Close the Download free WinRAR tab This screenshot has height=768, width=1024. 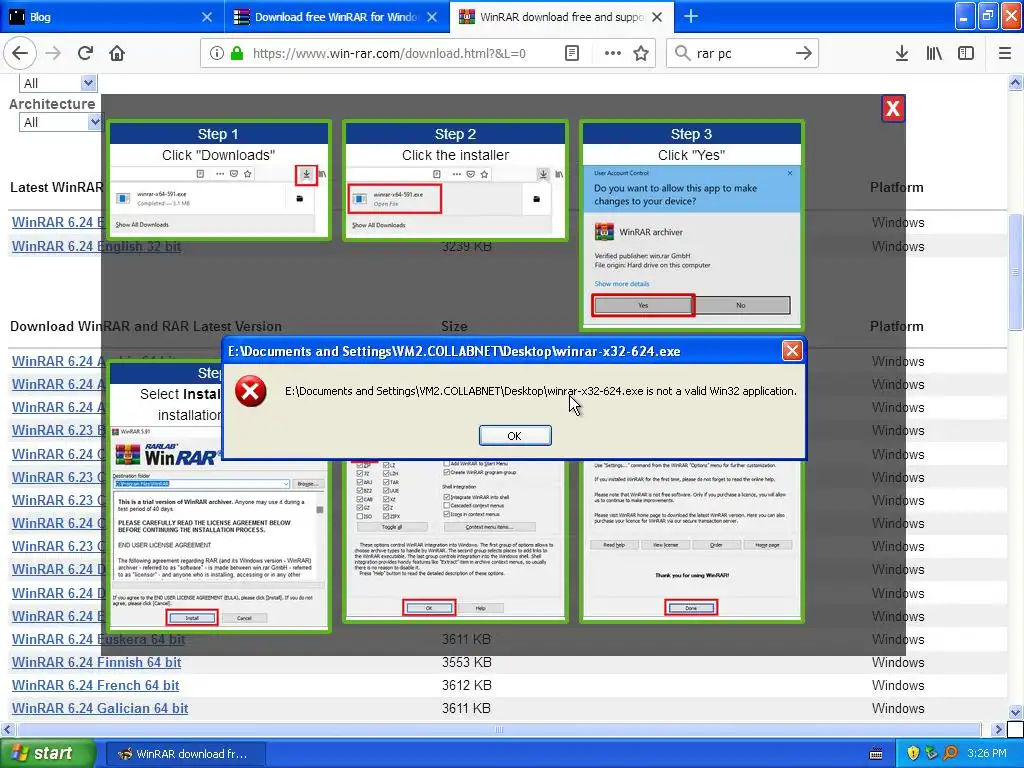tap(432, 17)
